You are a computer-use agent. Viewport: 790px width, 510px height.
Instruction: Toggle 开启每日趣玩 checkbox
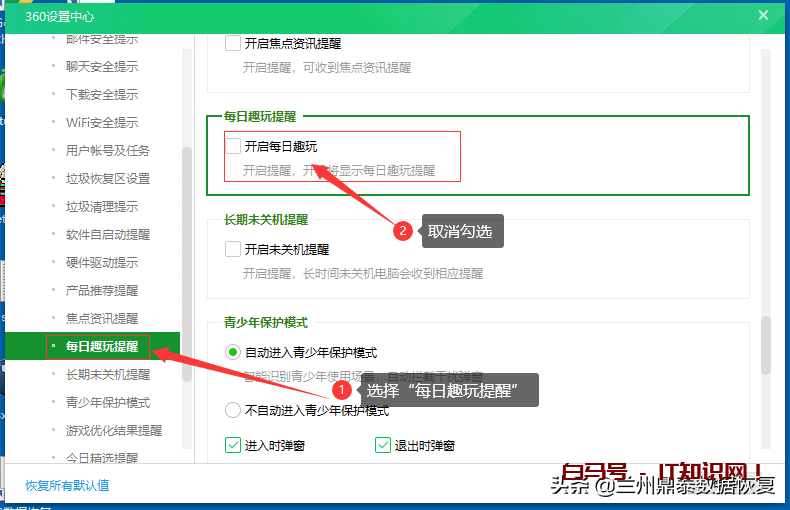pos(233,146)
